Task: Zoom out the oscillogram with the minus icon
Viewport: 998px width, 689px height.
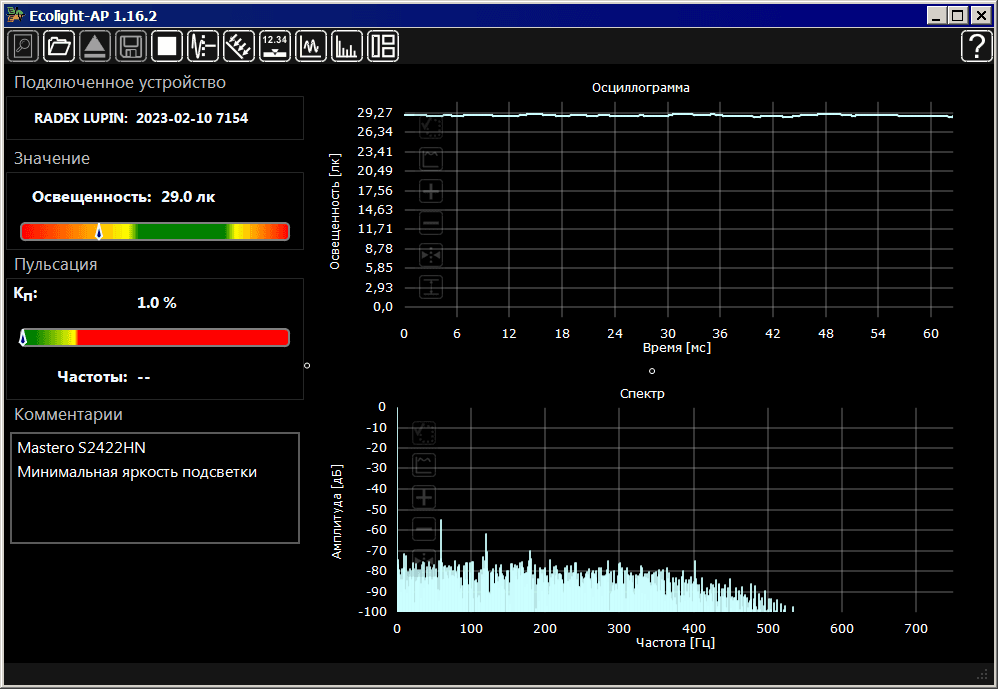Action: click(431, 223)
